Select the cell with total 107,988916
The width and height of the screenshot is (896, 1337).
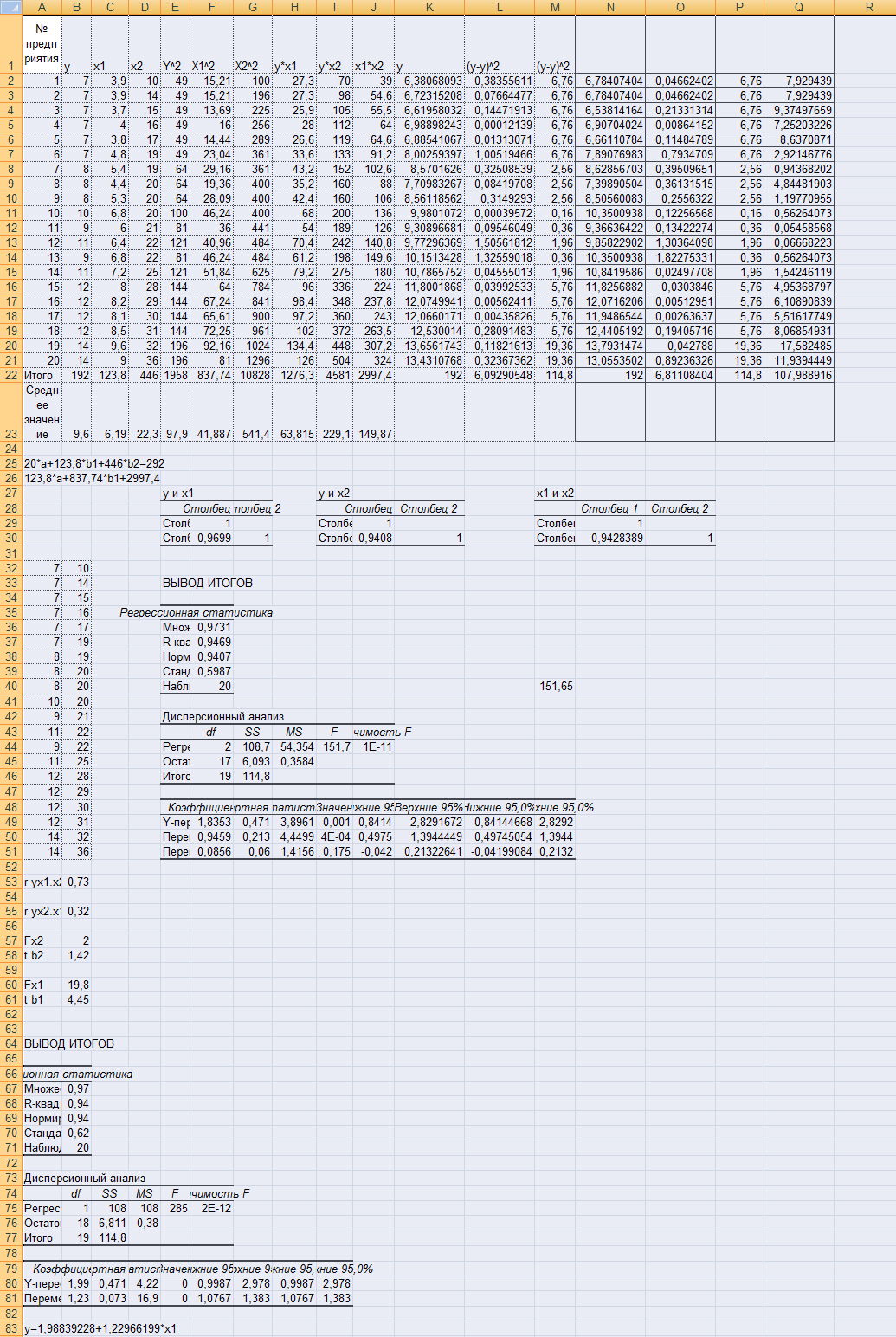pos(799,375)
